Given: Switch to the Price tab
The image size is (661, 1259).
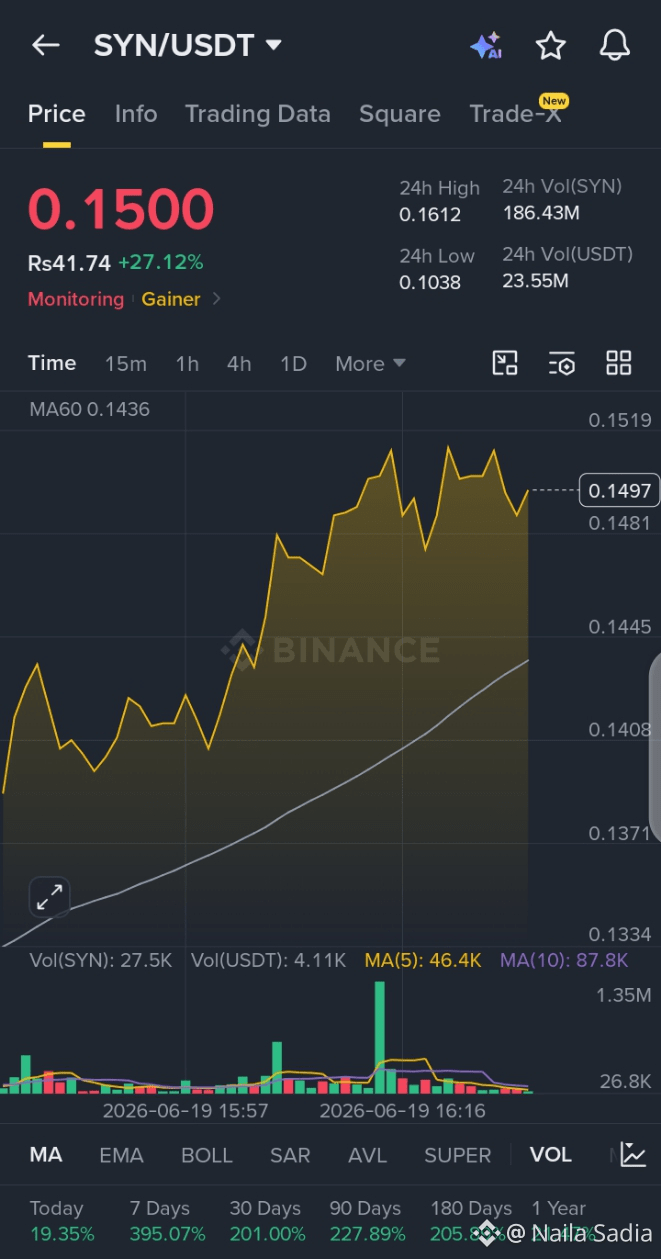Looking at the screenshot, I should coord(56,114).
